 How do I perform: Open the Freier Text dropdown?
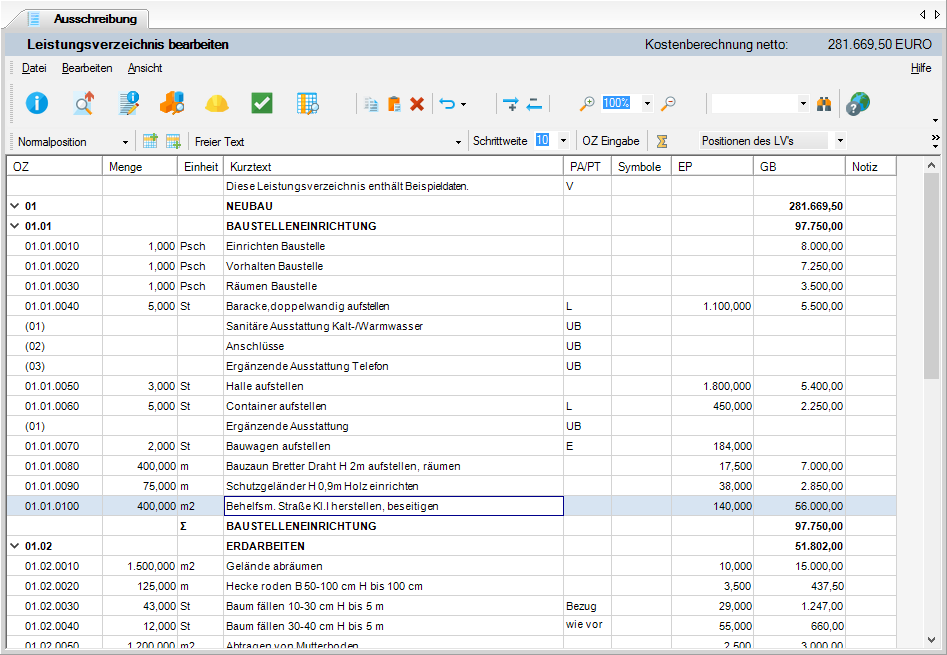point(458,142)
